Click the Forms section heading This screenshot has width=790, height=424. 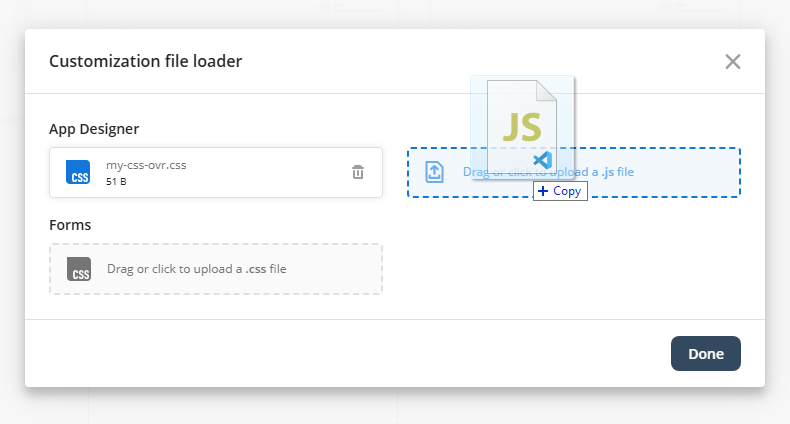(x=70, y=225)
